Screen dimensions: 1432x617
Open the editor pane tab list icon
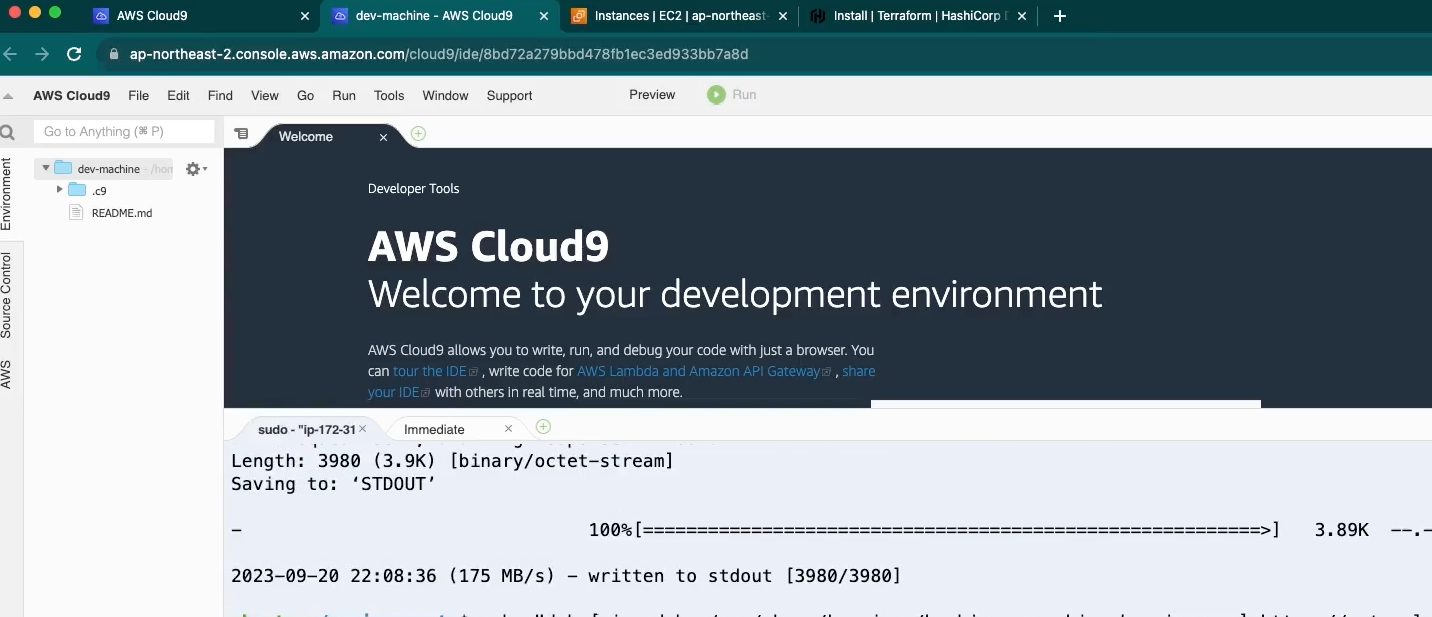[241, 134]
